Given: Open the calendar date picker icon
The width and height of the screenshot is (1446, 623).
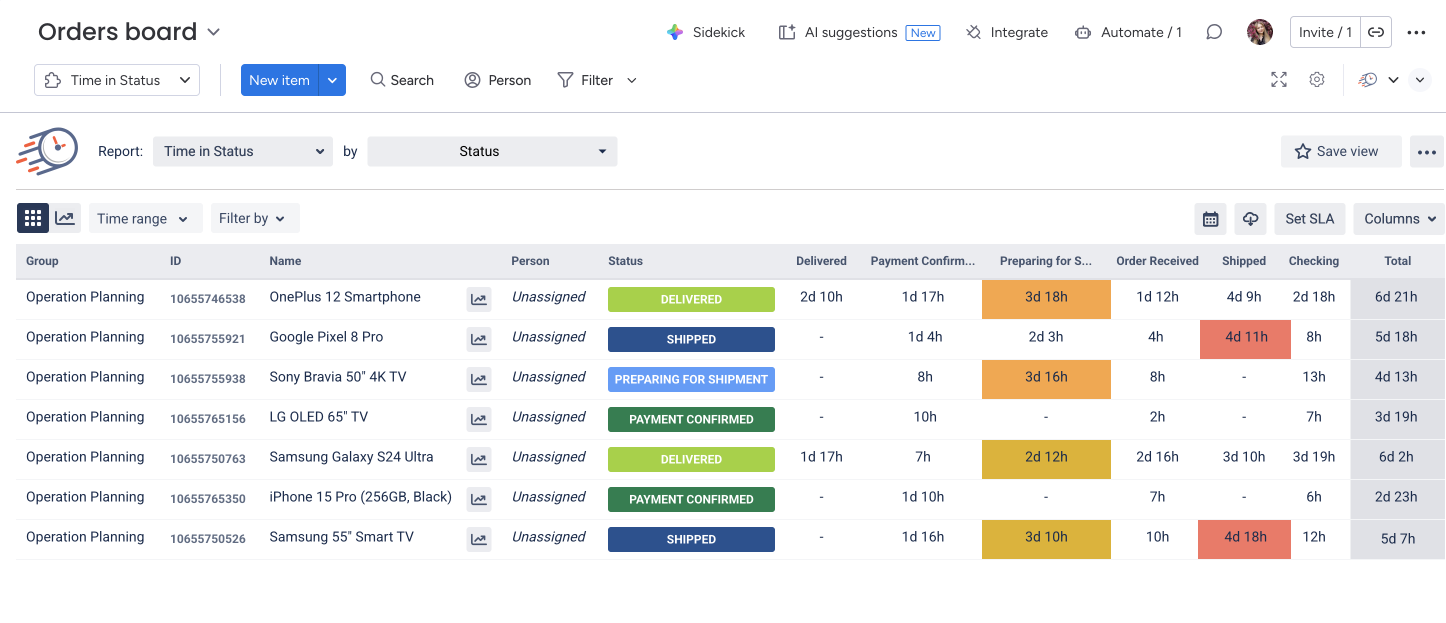Looking at the screenshot, I should click(1210, 219).
